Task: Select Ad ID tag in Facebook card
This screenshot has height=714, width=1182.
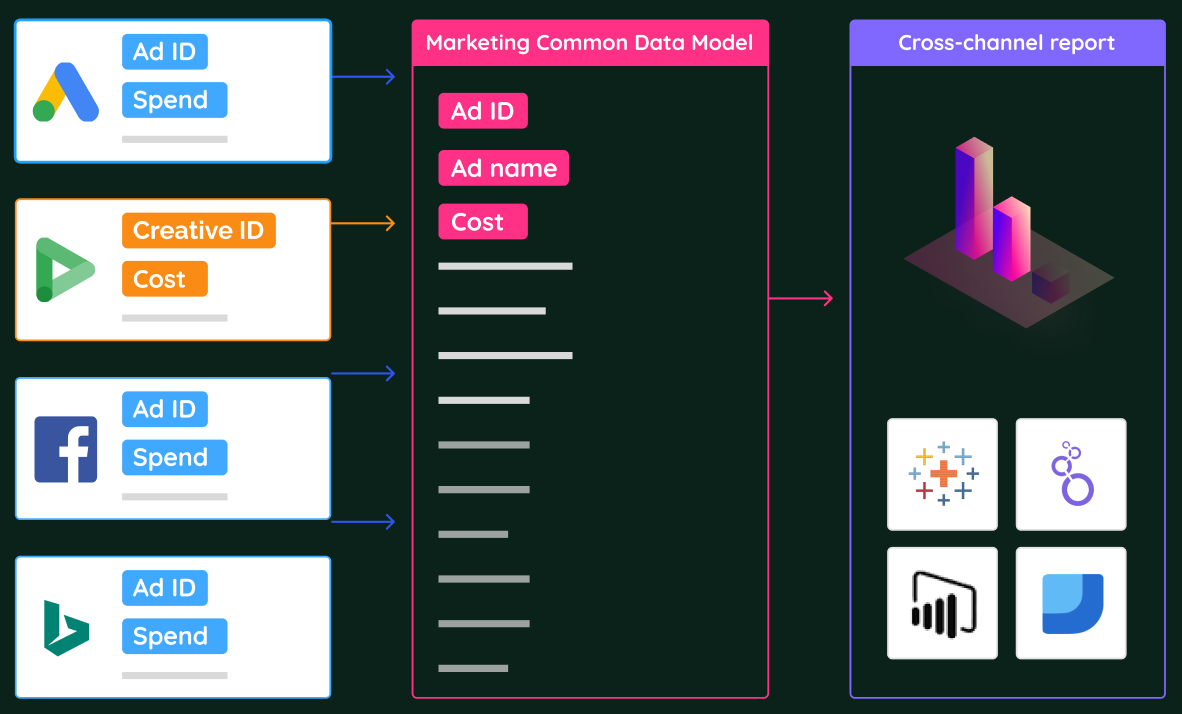Action: [x=165, y=409]
